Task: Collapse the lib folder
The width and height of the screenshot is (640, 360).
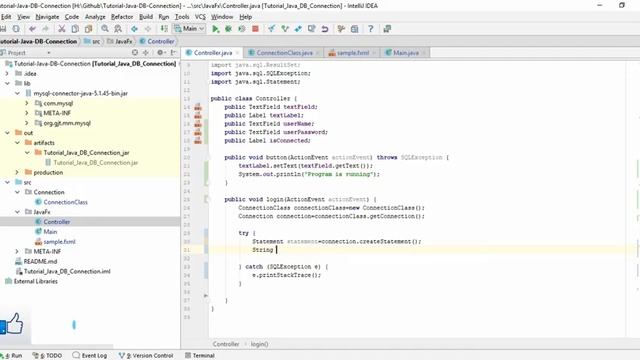Action: pyautogui.click(x=7, y=83)
